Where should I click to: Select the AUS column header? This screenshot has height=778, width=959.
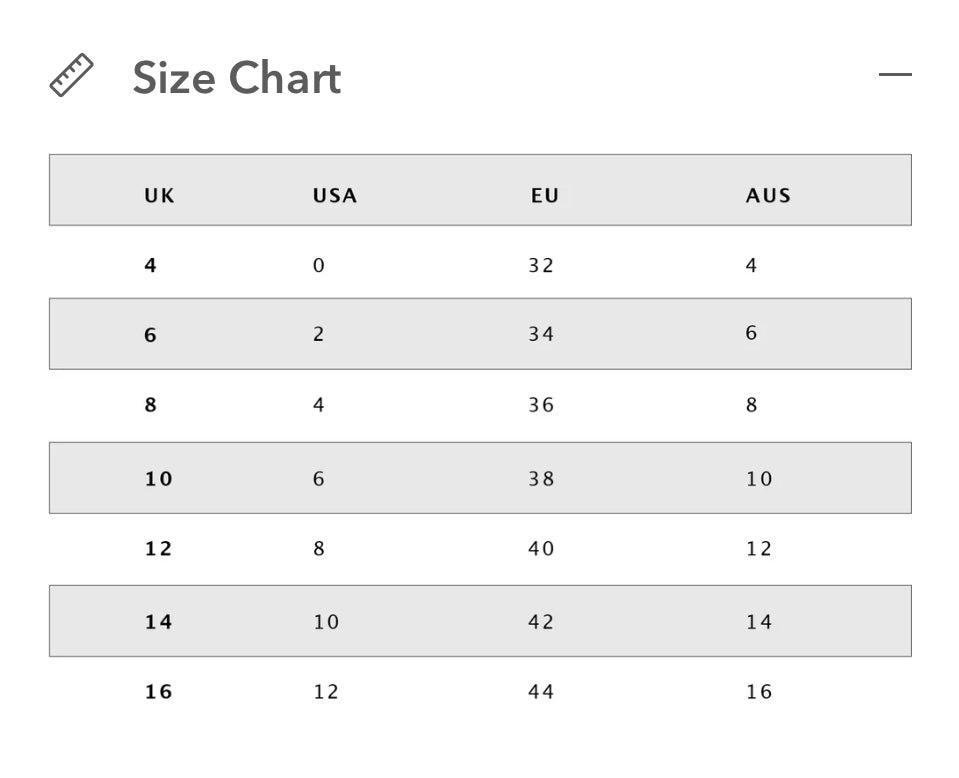(x=768, y=196)
